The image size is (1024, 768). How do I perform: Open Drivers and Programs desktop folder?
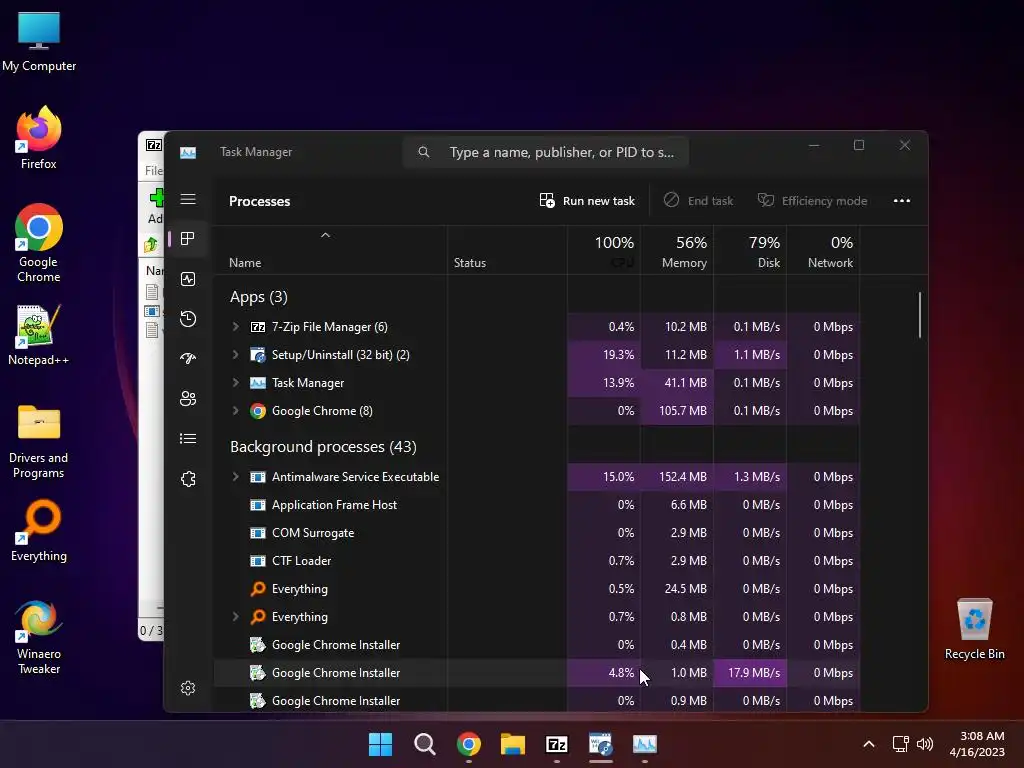tap(39, 441)
